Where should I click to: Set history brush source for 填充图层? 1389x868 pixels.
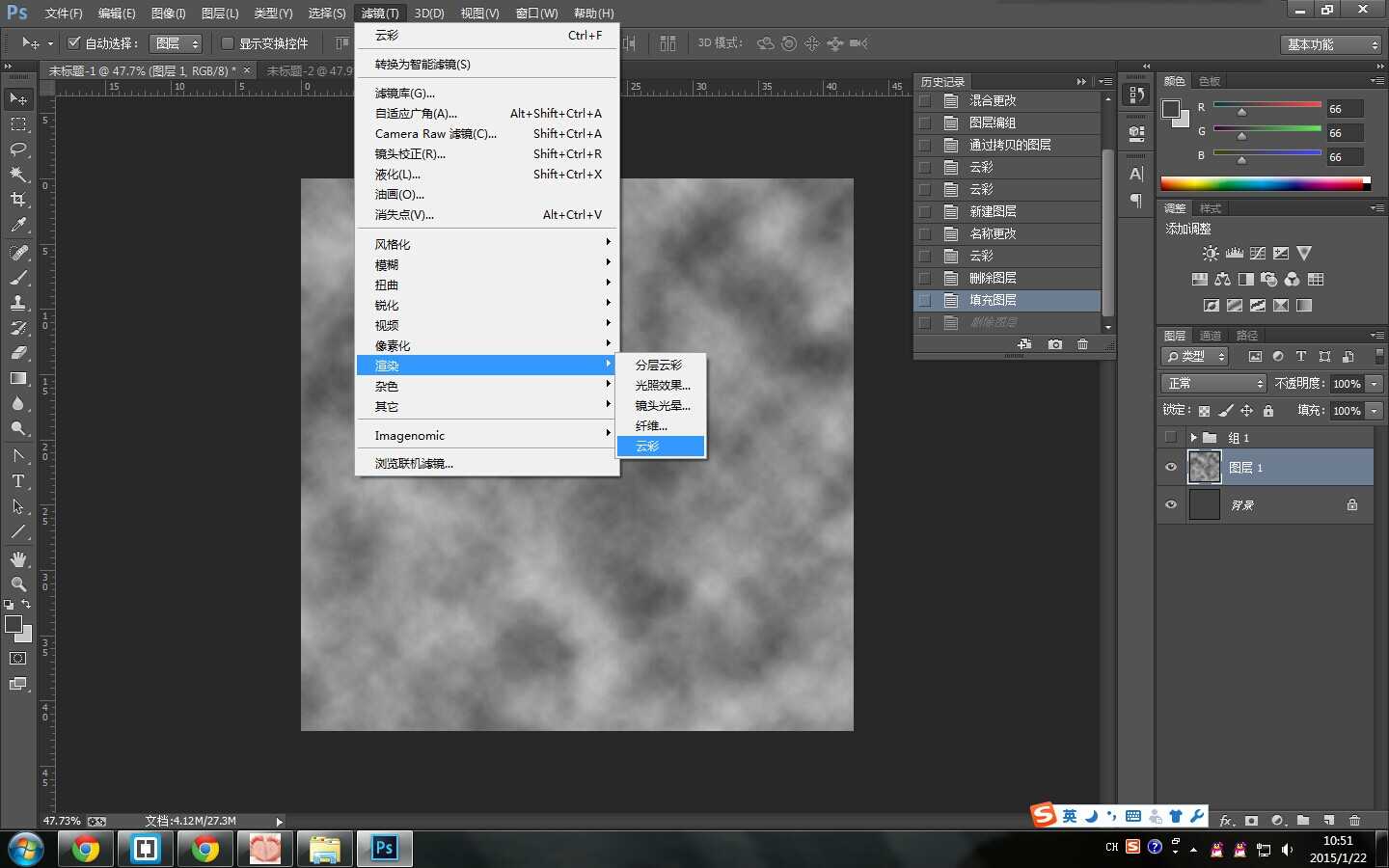(925, 300)
